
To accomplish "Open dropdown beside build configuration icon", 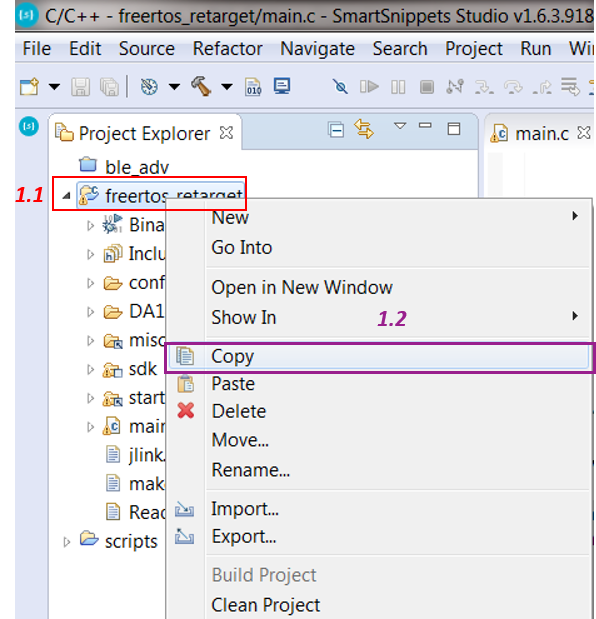I will pyautogui.click(x=174, y=86).
